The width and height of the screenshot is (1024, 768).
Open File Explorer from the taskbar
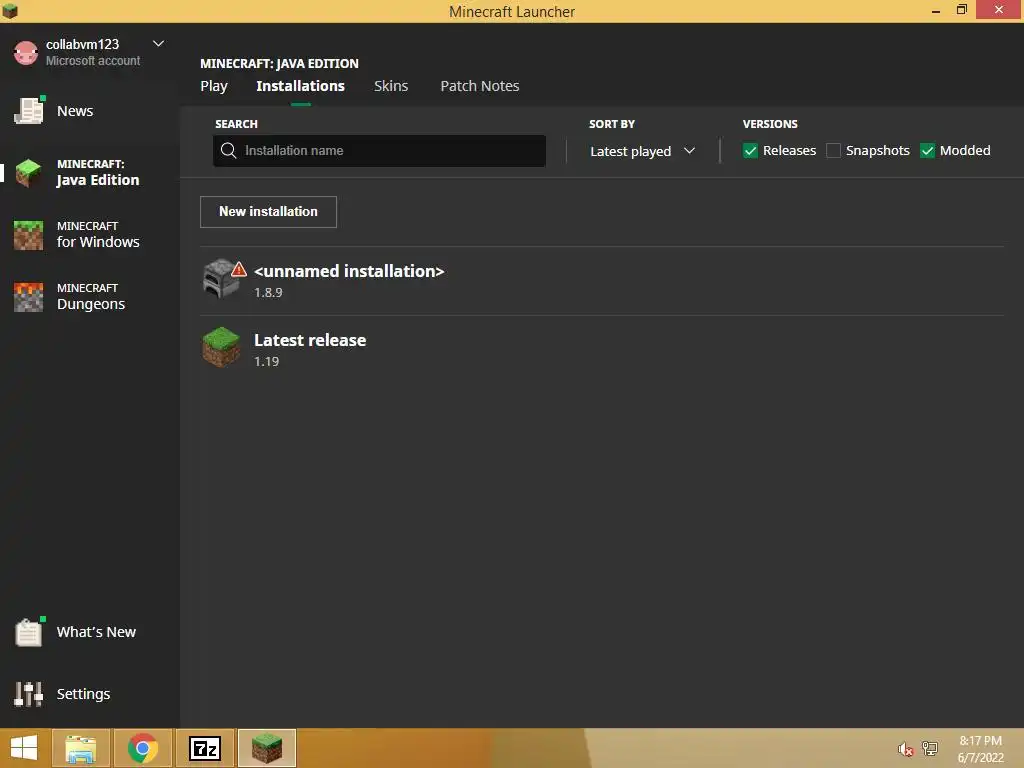pyautogui.click(x=80, y=748)
